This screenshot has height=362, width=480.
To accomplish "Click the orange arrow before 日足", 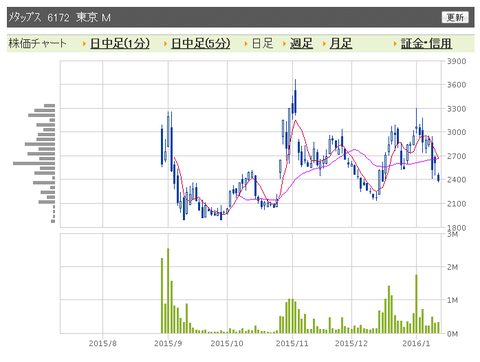I will pos(246,44).
